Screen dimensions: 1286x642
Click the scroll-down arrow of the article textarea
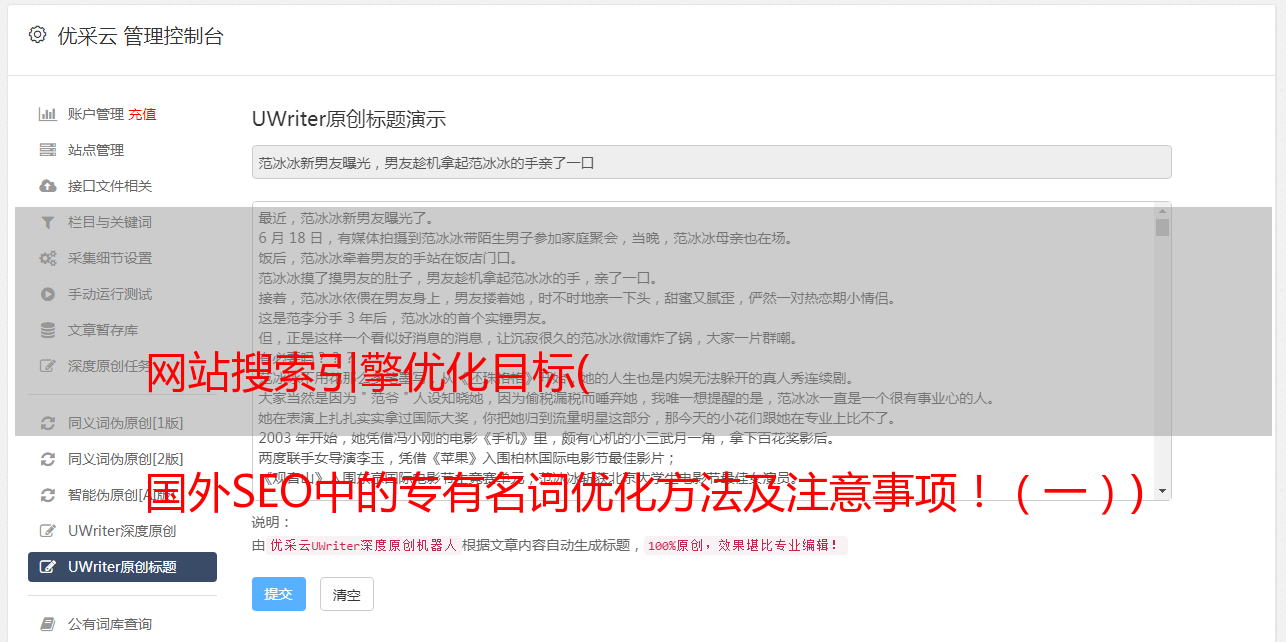pyautogui.click(x=1162, y=491)
